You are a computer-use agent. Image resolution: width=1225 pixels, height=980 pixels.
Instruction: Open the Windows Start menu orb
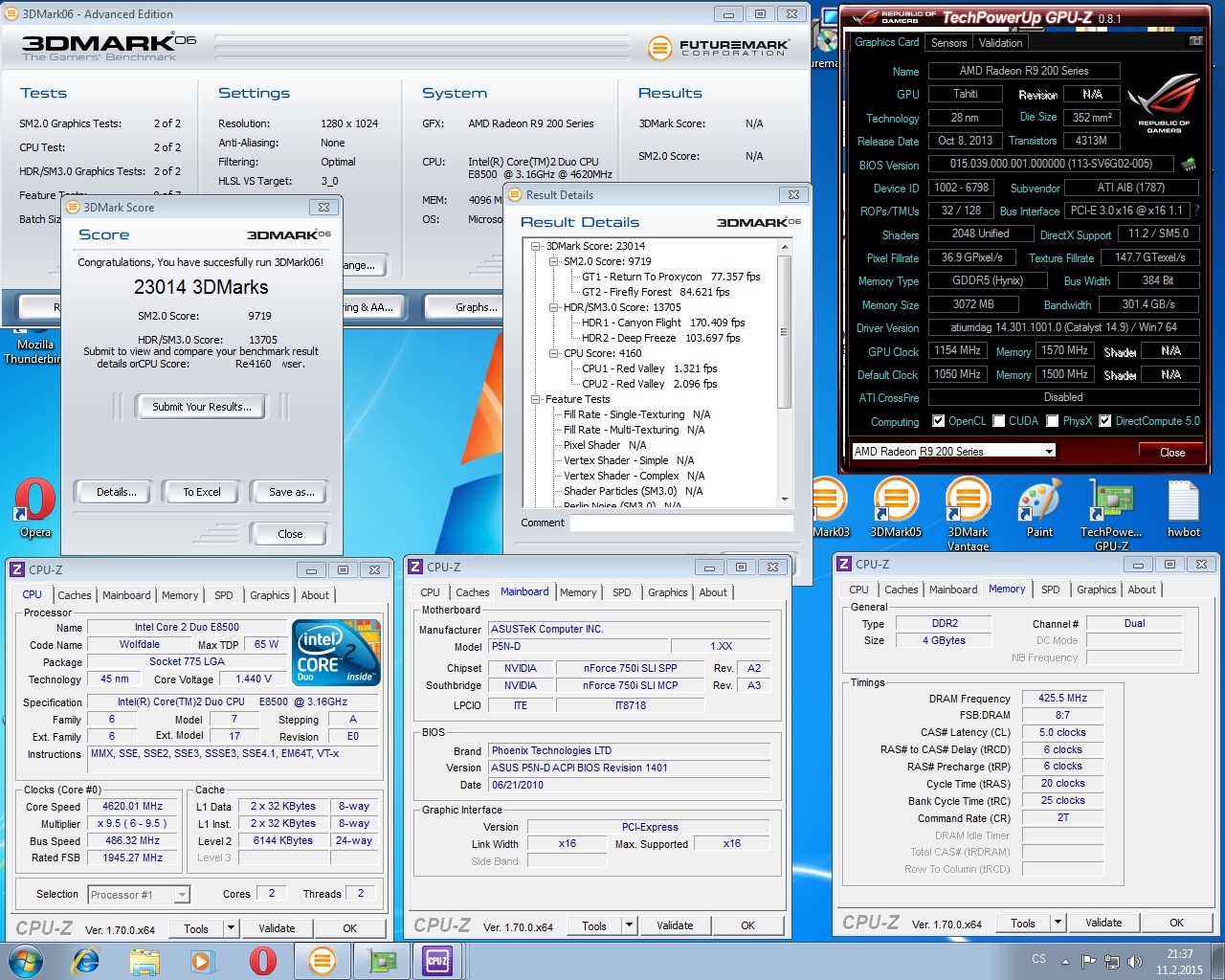coord(26,960)
